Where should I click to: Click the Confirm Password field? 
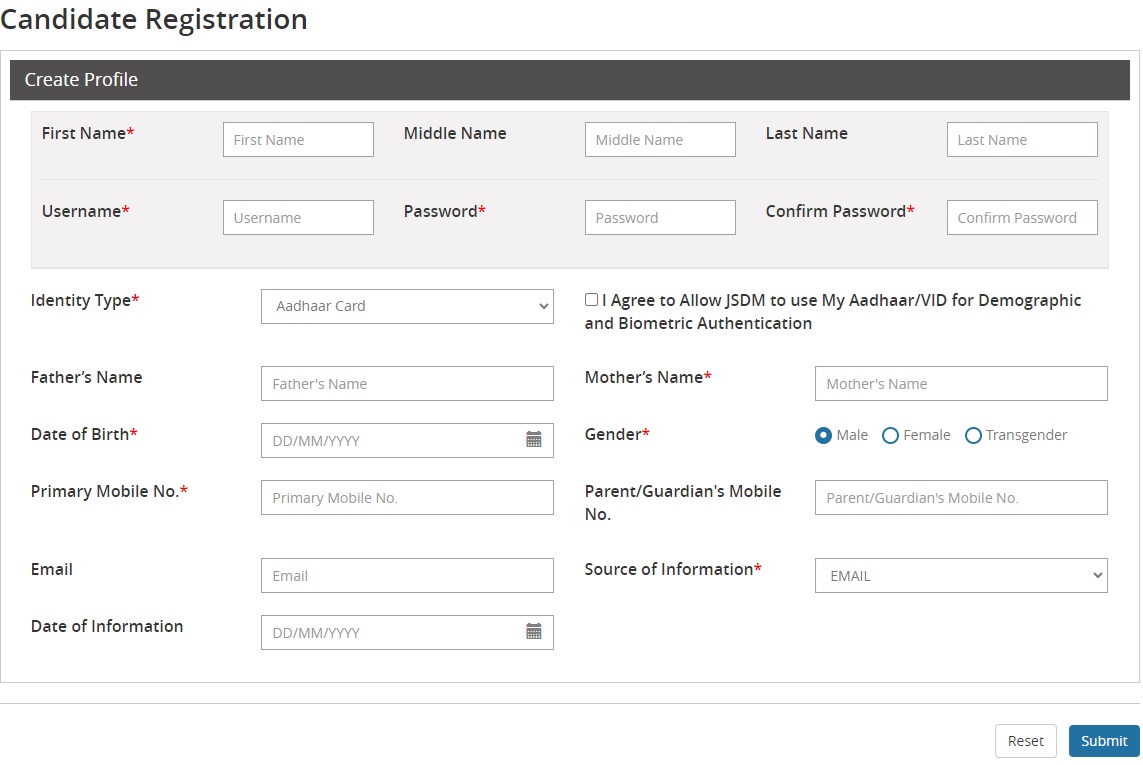tap(1021, 218)
